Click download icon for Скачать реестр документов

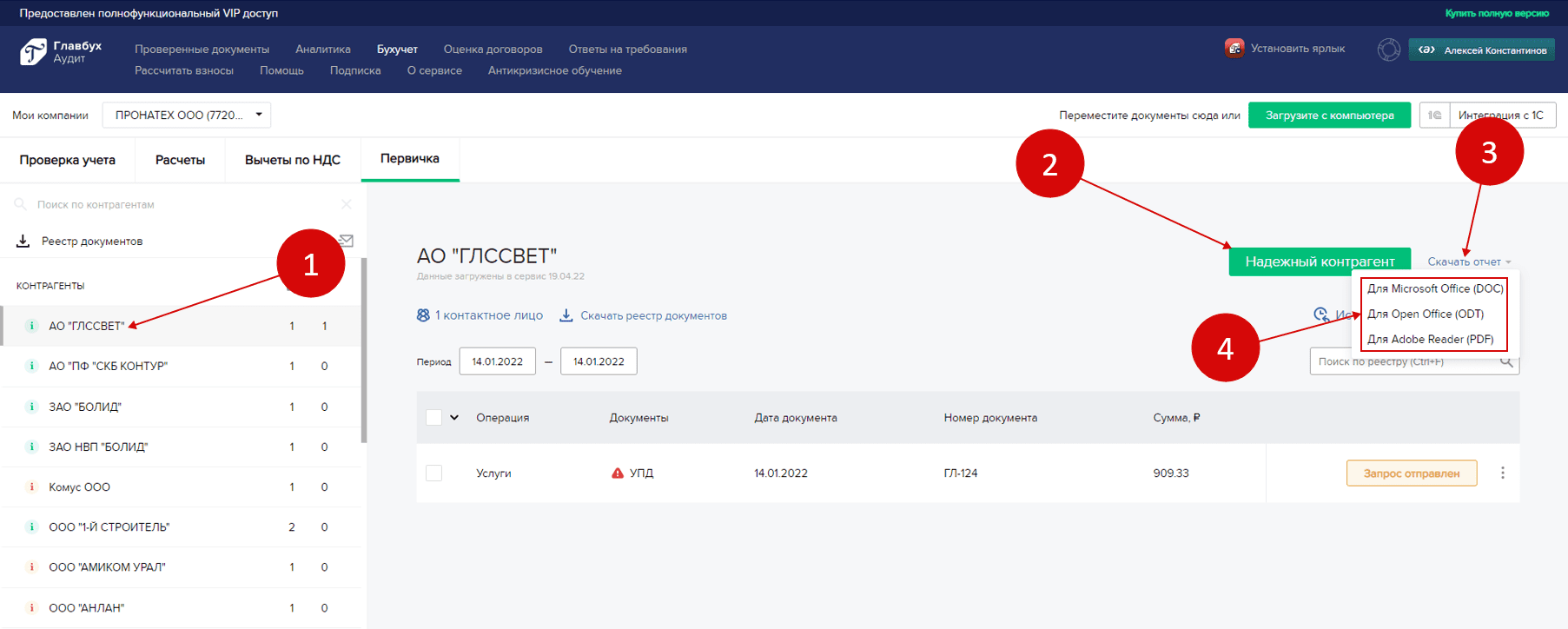[566, 315]
